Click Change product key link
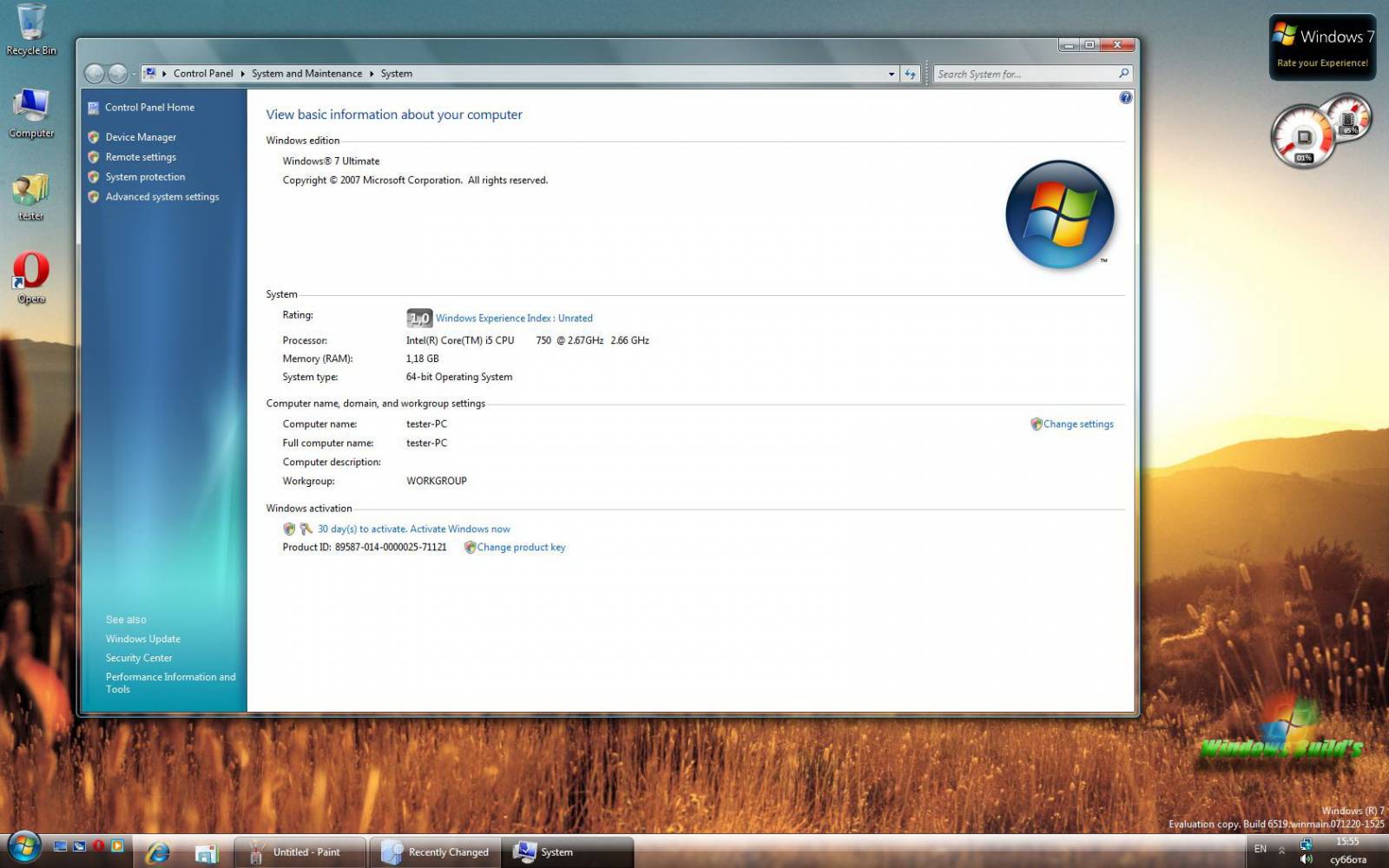The width and height of the screenshot is (1389, 868). [x=521, y=548]
